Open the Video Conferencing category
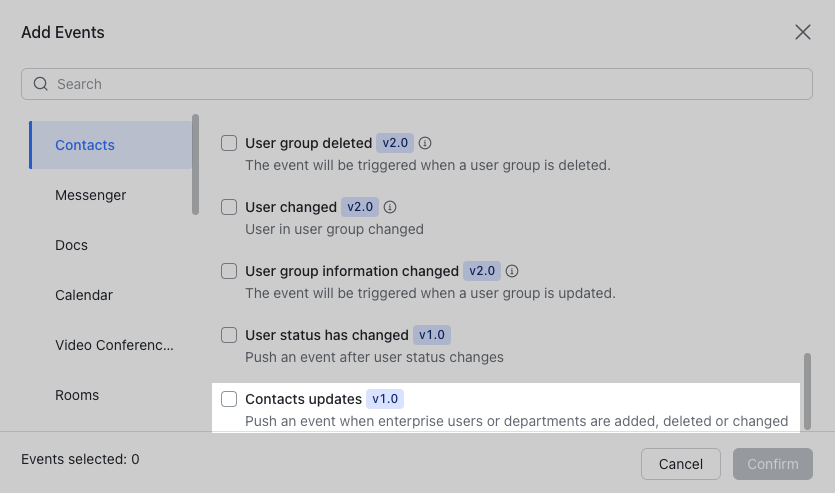Screen dimensions: 835x493 114,345
